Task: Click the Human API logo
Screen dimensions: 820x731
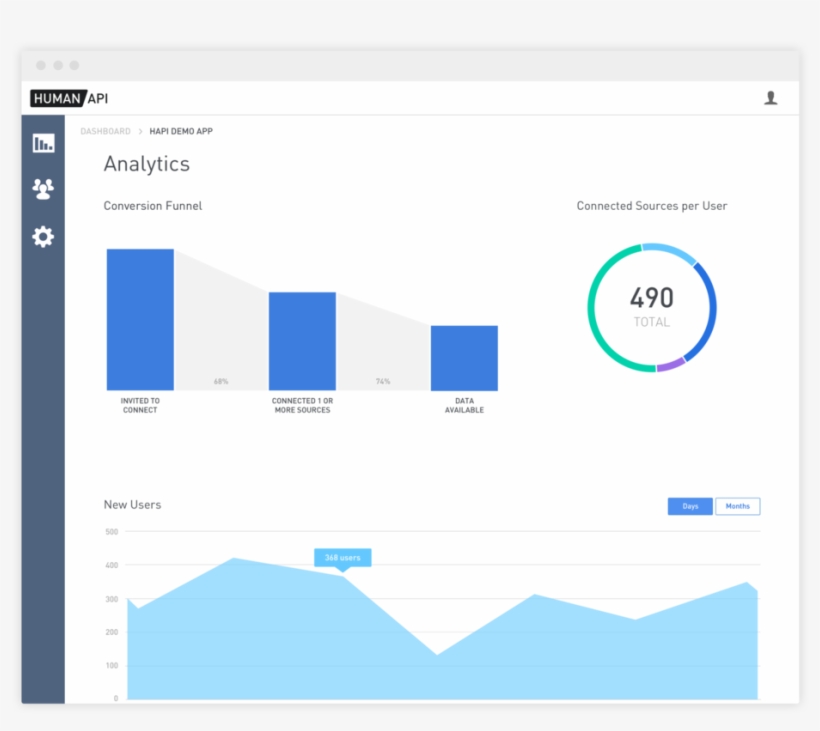Action: tap(69, 98)
